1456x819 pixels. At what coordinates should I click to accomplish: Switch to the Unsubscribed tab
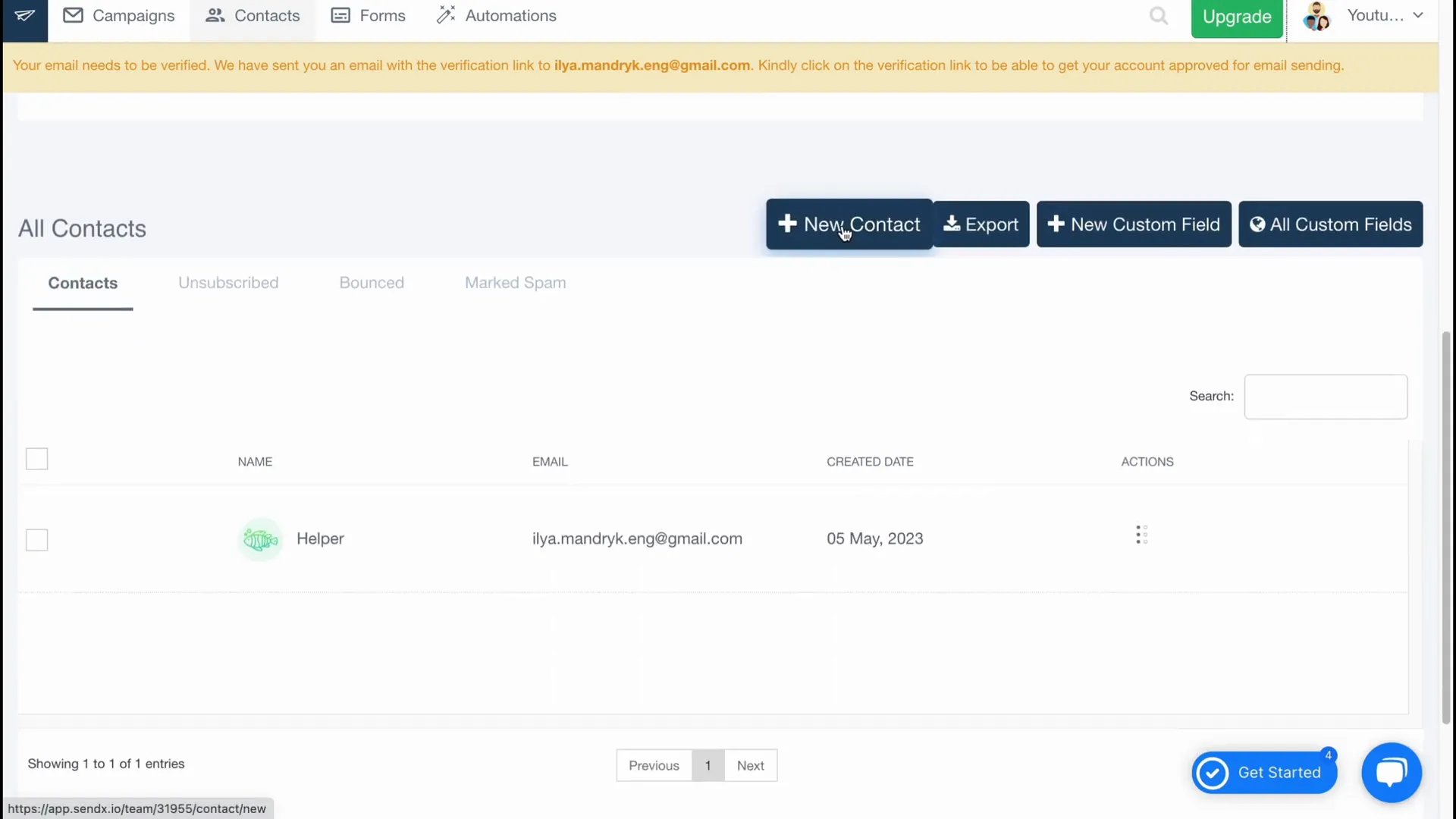pos(228,282)
